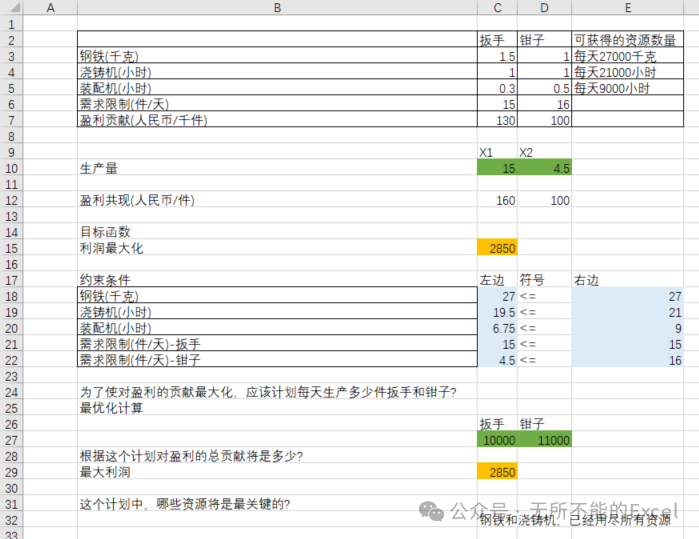The image size is (699, 539).
Task: Click the answer text 钢铁和浇铸机
Action: pyautogui.click(x=575, y=520)
